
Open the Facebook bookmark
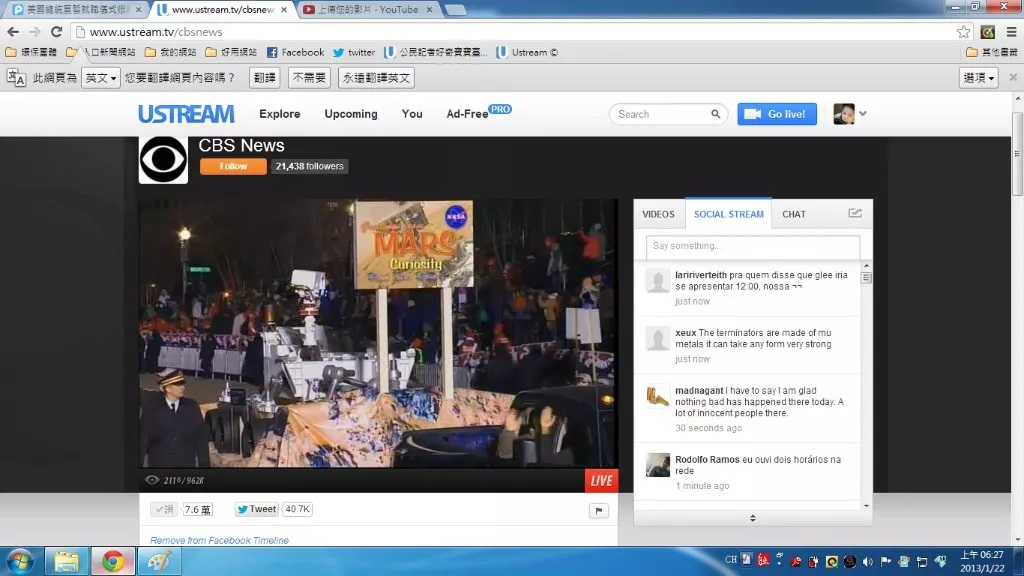[x=295, y=52]
